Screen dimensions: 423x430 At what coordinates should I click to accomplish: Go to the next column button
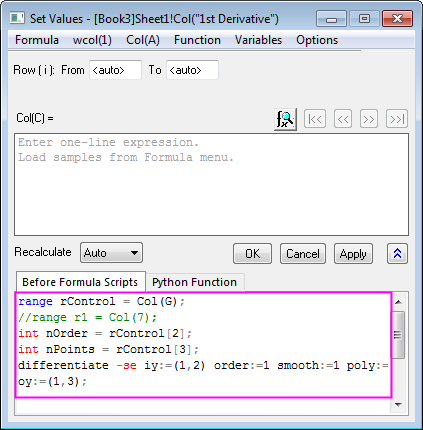369,119
